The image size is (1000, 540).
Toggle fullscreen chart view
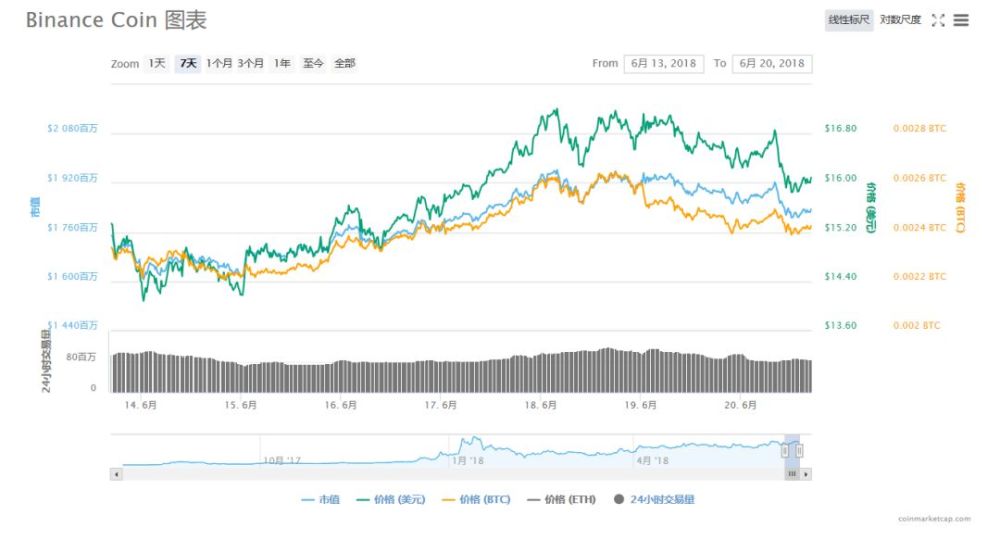click(938, 20)
